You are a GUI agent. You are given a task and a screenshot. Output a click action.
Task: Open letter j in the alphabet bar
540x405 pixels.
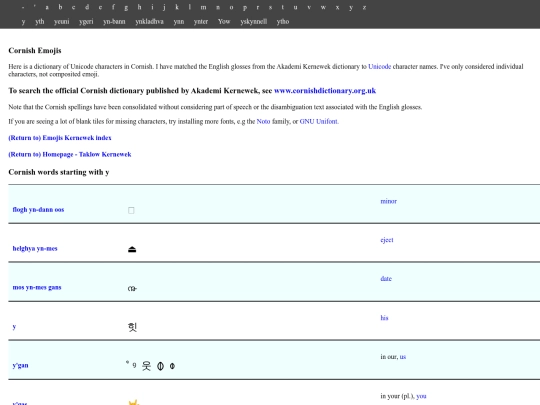click(164, 7)
